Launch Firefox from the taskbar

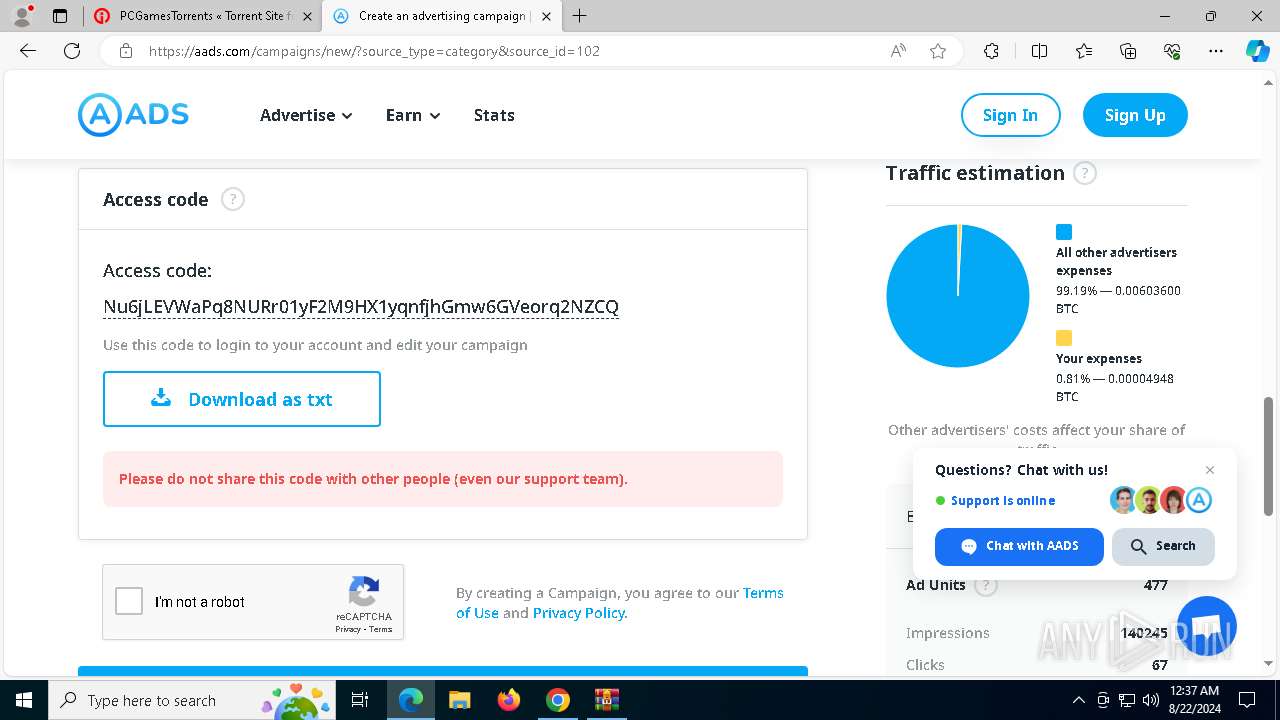tap(509, 700)
